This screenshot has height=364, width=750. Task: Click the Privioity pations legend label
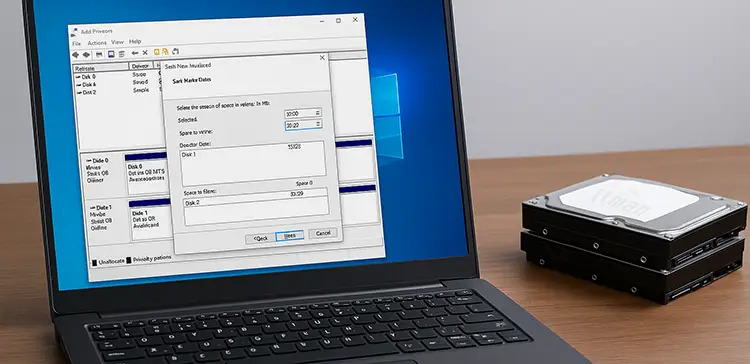(152, 258)
